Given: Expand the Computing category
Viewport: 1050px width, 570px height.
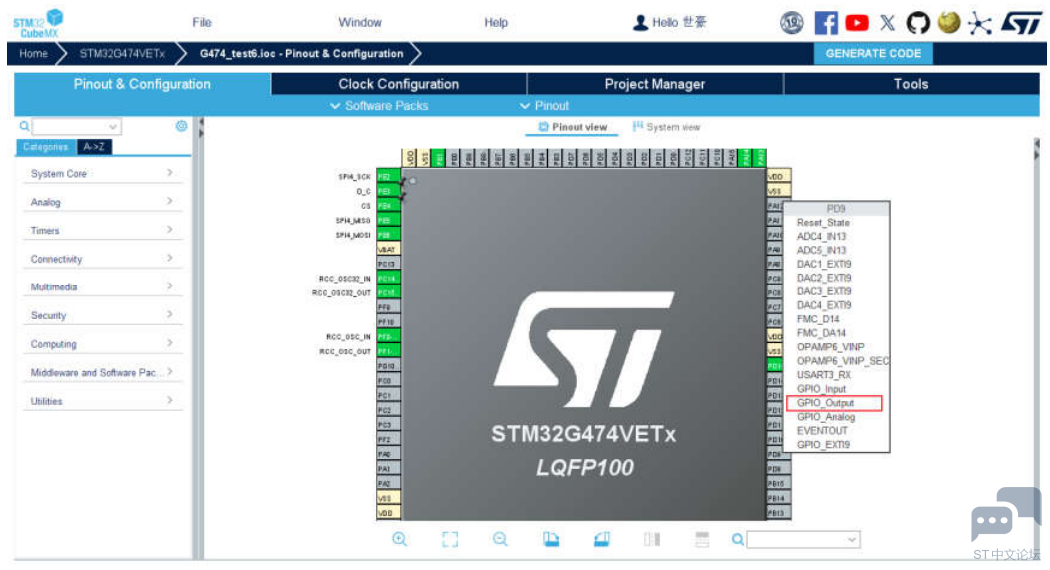Looking at the screenshot, I should [102, 344].
